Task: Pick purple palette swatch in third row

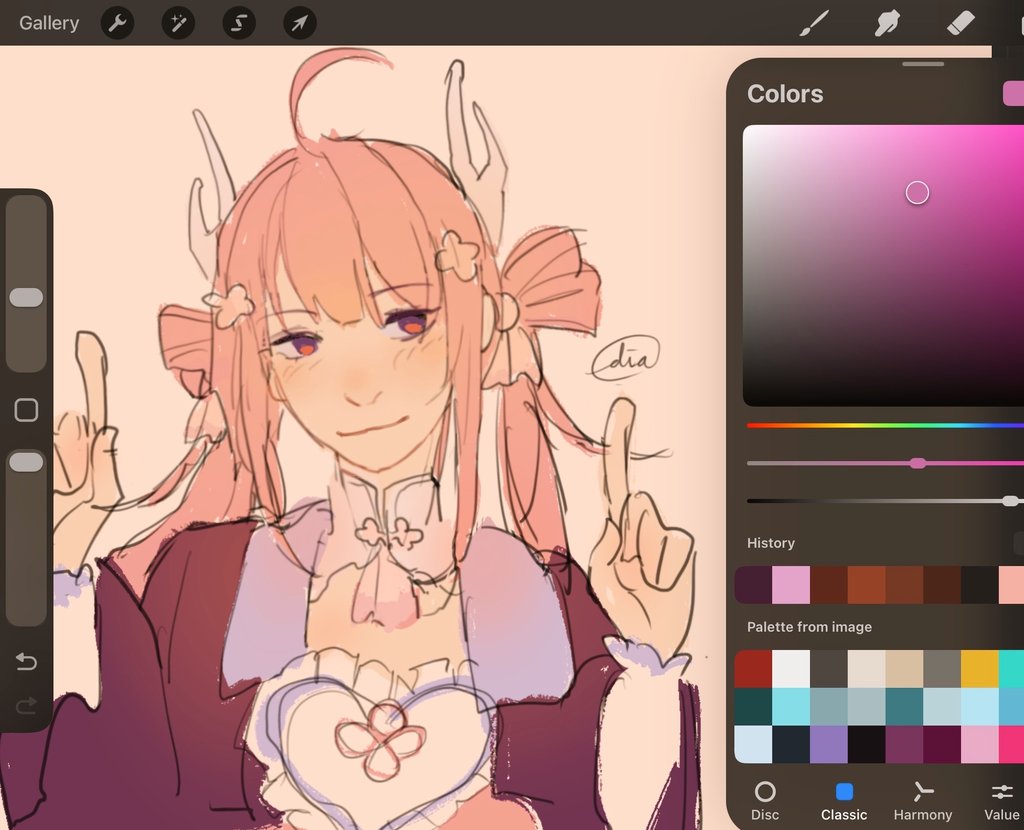Action: coord(829,744)
